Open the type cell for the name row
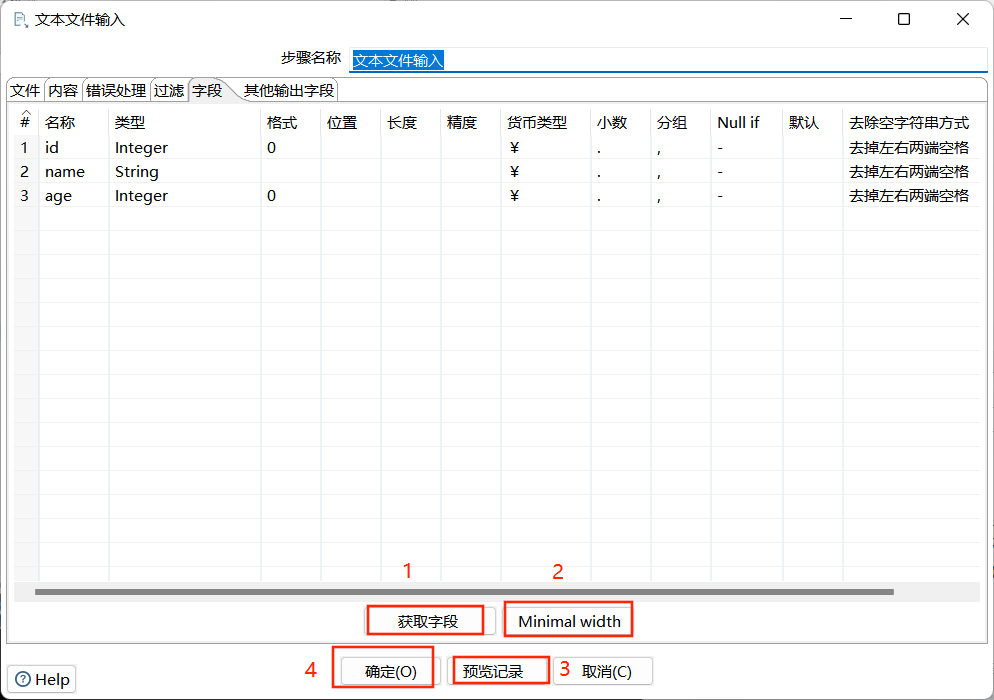 point(184,172)
